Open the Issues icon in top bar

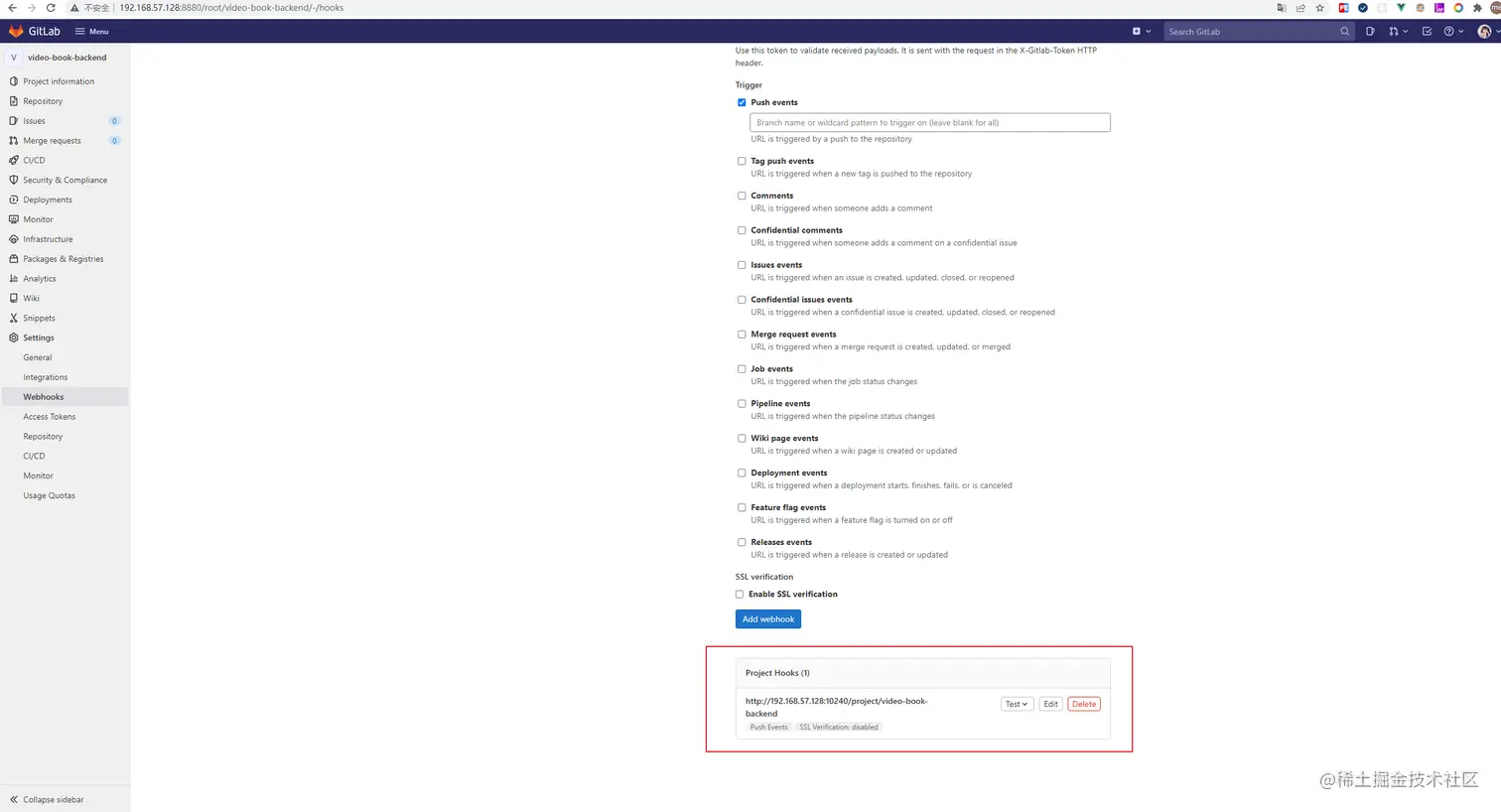coord(1370,31)
